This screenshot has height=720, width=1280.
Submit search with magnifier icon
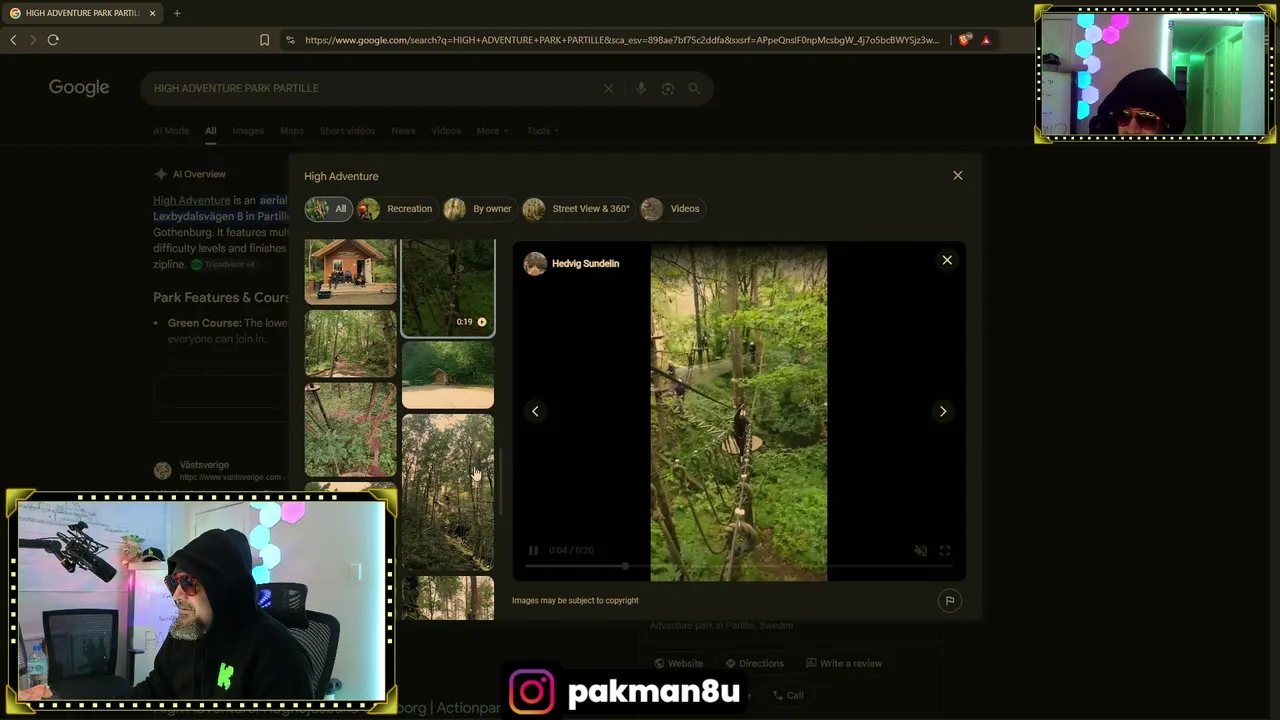(694, 88)
